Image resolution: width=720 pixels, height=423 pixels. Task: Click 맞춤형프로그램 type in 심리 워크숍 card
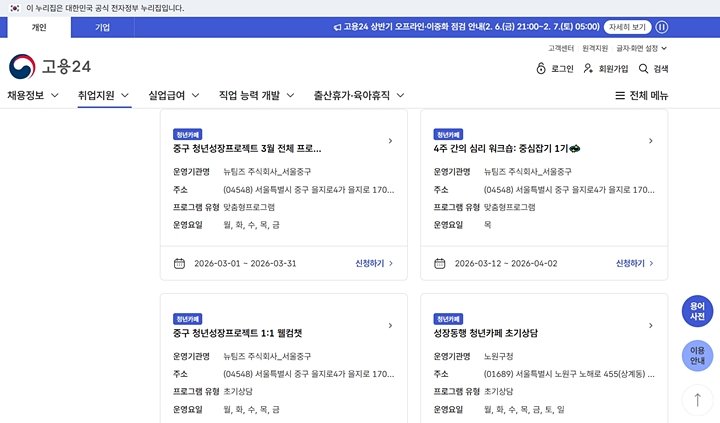pyautogui.click(x=509, y=207)
